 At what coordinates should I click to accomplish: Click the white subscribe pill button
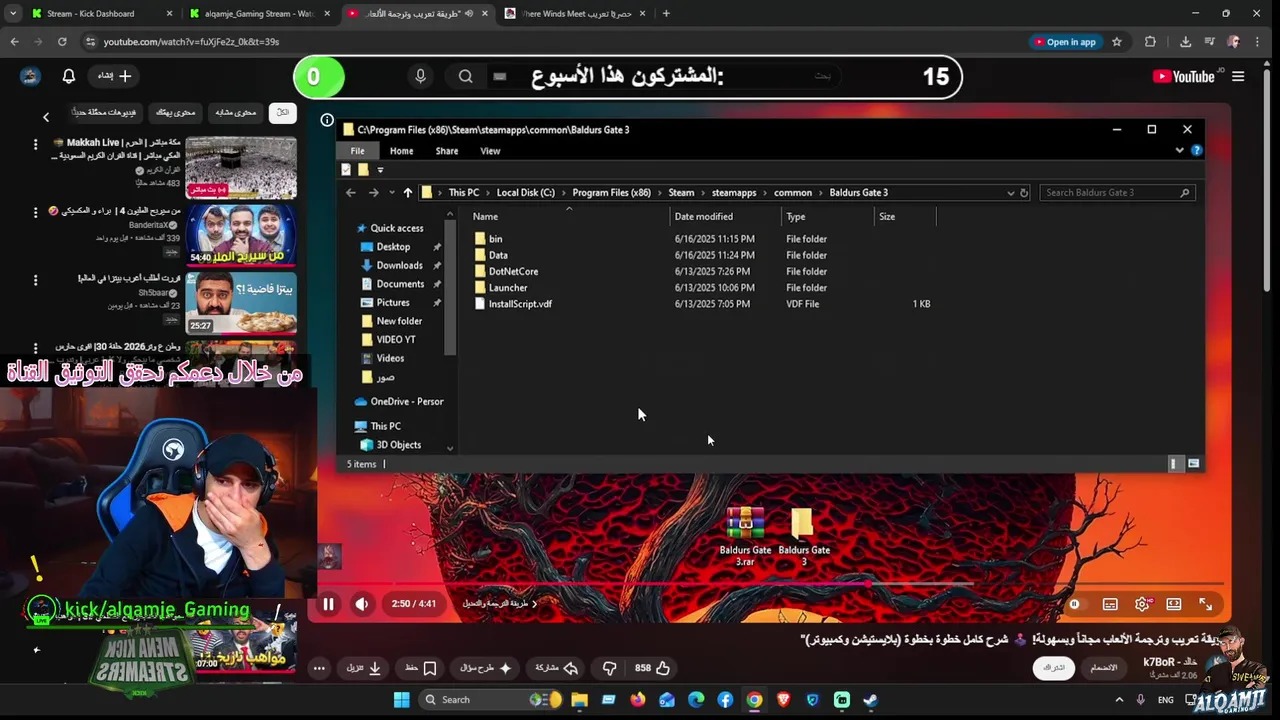pos(1055,667)
